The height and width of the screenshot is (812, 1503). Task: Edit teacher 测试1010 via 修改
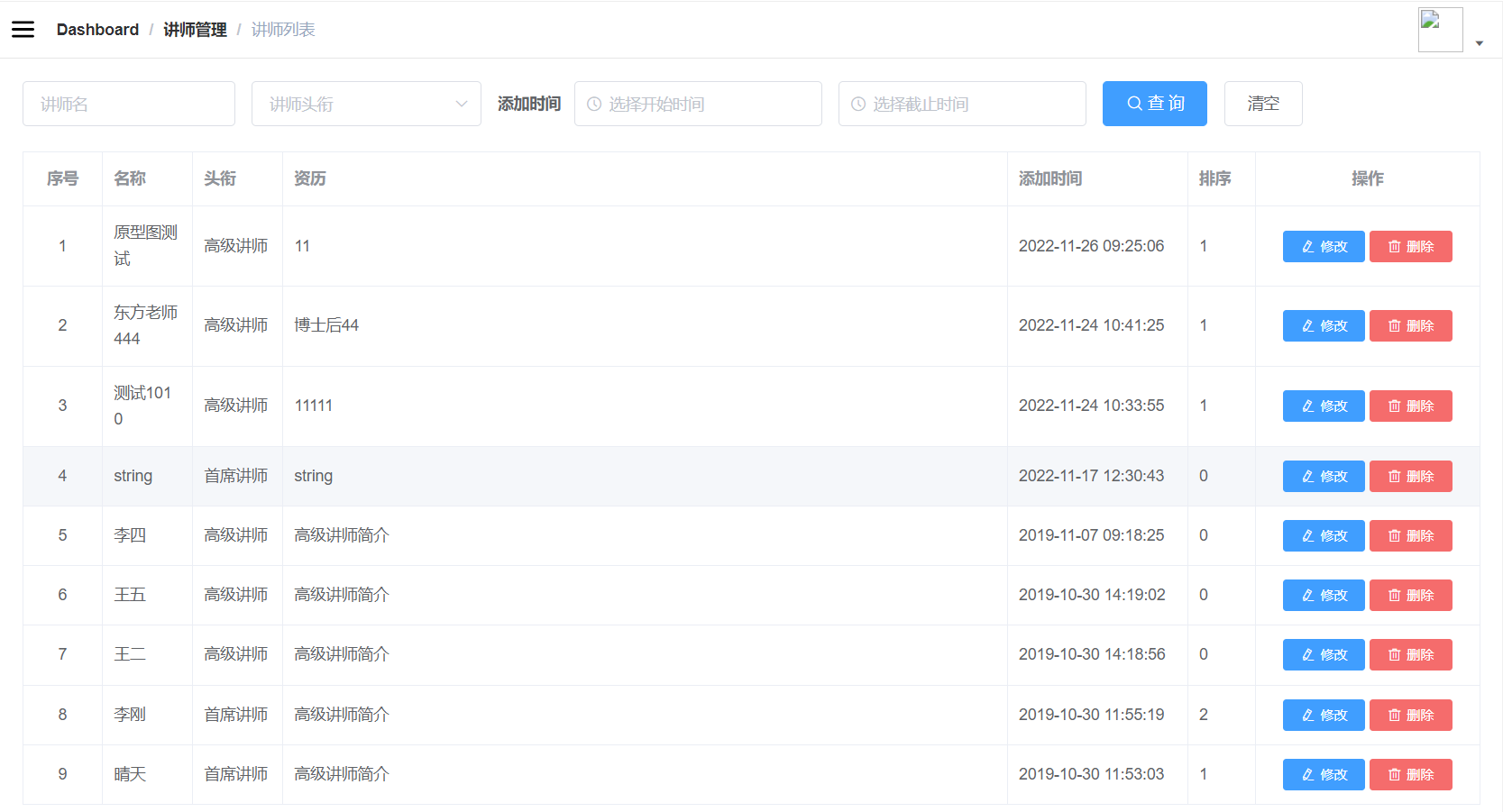1324,406
